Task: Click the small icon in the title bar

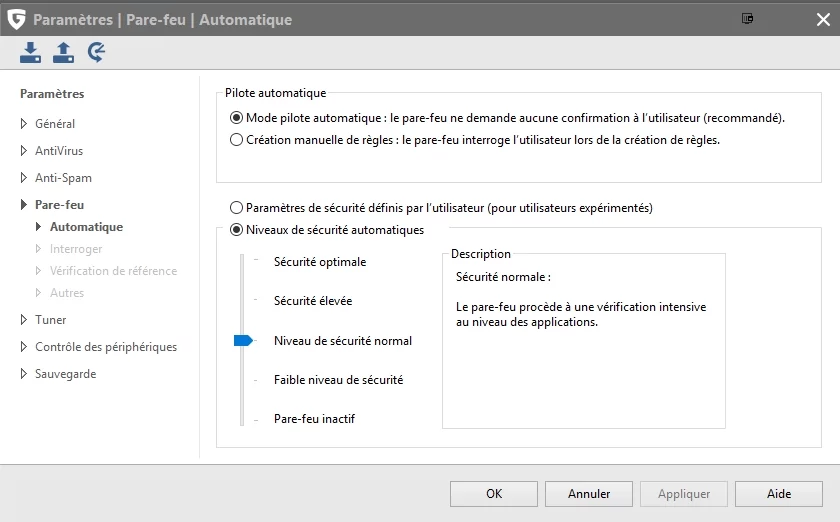Action: click(x=747, y=19)
